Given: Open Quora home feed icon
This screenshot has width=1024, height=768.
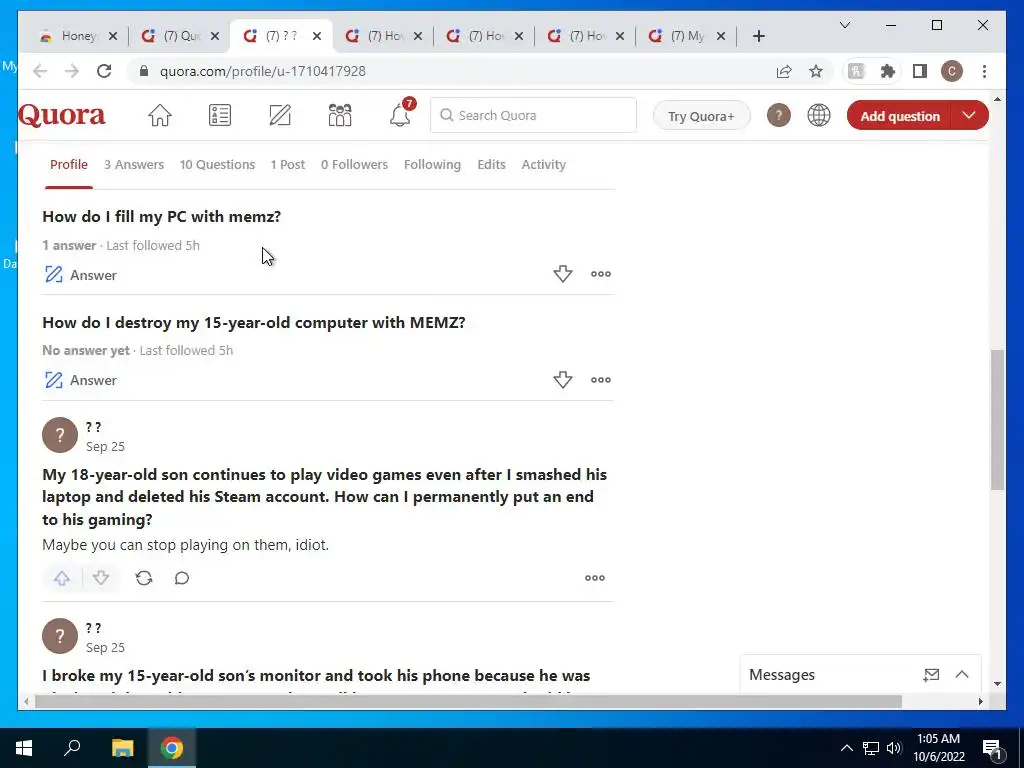Looking at the screenshot, I should click(159, 116).
